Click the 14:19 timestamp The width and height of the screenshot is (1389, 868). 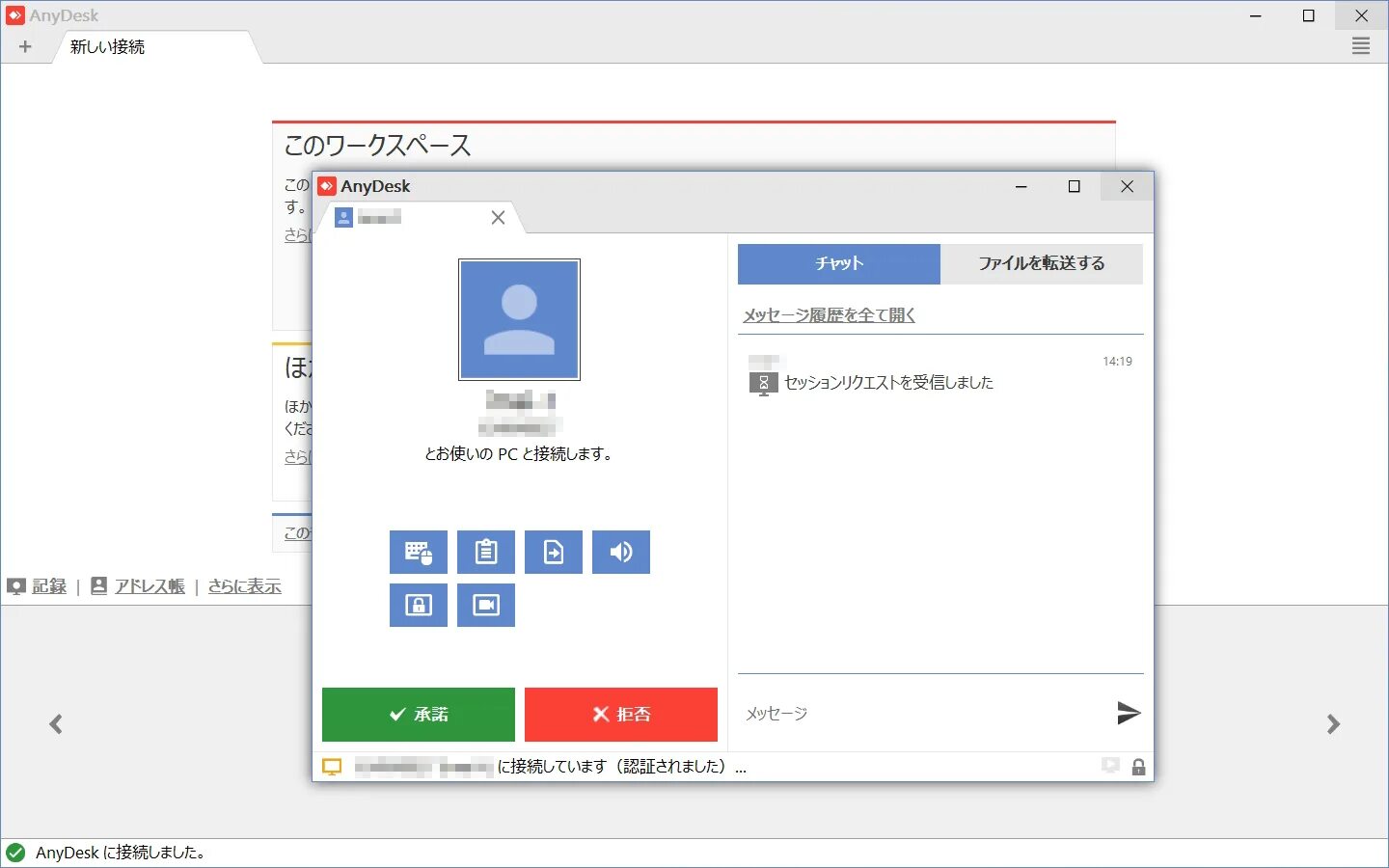click(x=1117, y=362)
